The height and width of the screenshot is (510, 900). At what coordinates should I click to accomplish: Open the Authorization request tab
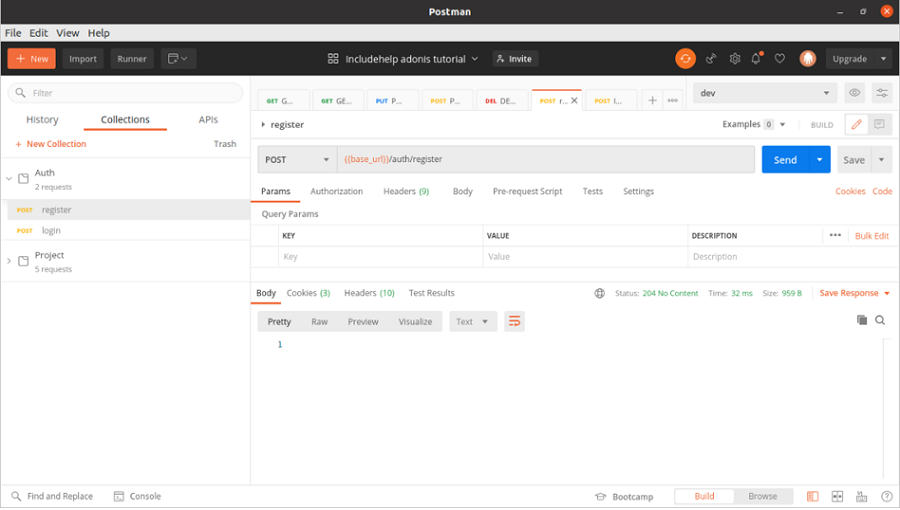(x=336, y=191)
